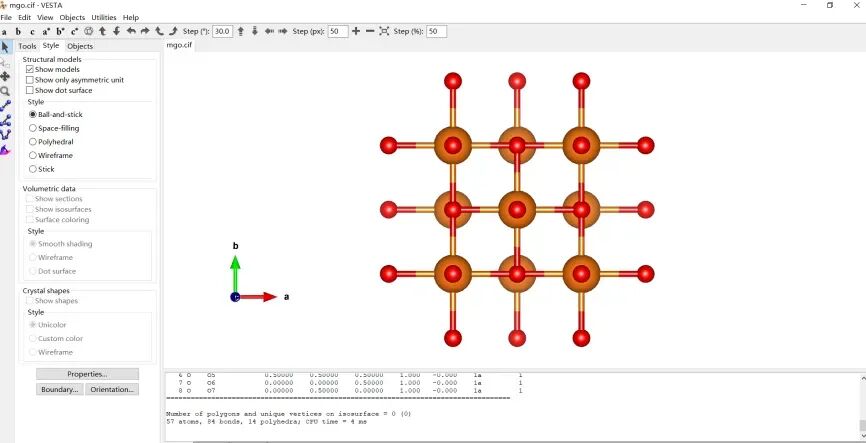Click the minus zoom-out icon

coord(370,31)
